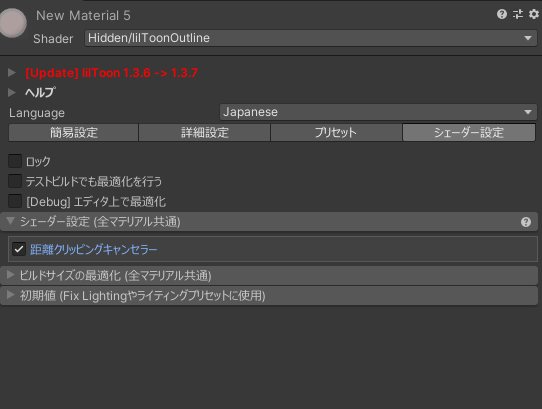Enable [Debug] エディタ上で最適化 checkbox
The width and height of the screenshot is (542, 409).
pyautogui.click(x=15, y=201)
